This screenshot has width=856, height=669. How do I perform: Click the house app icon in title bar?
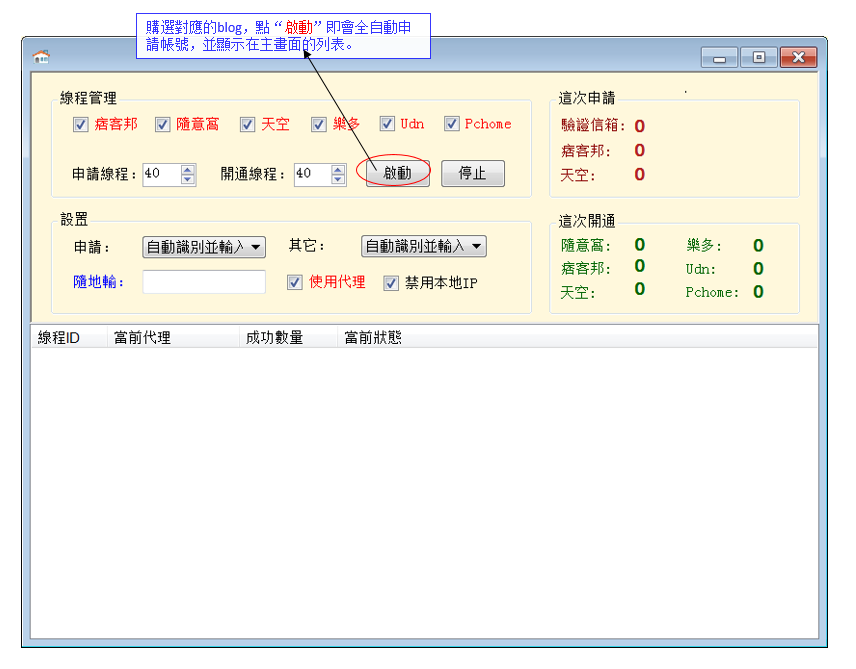point(41,57)
